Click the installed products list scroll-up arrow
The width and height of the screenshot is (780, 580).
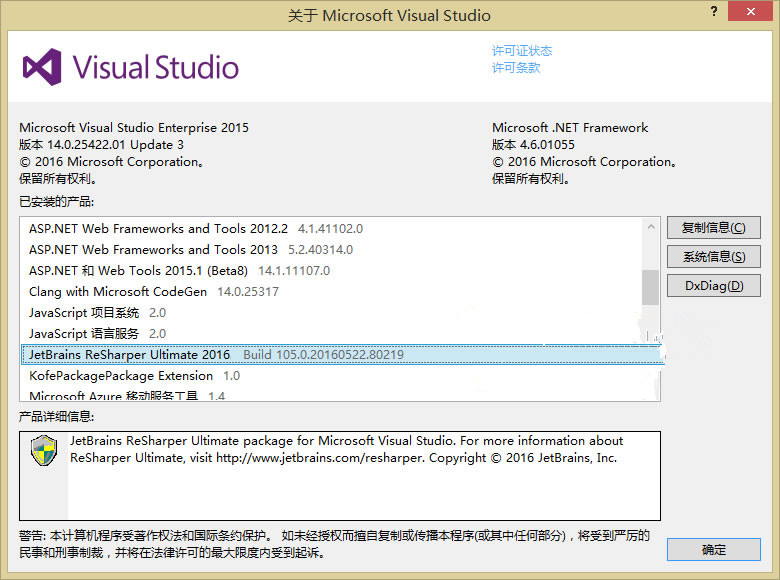[651, 227]
